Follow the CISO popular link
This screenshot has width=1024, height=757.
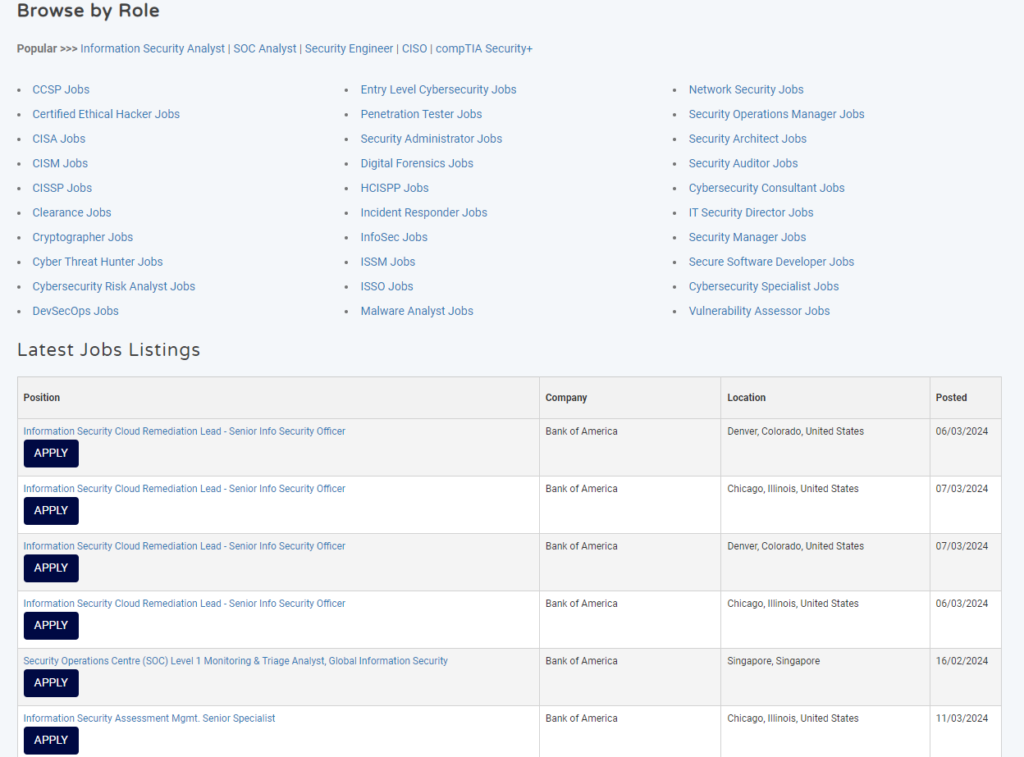[x=414, y=48]
